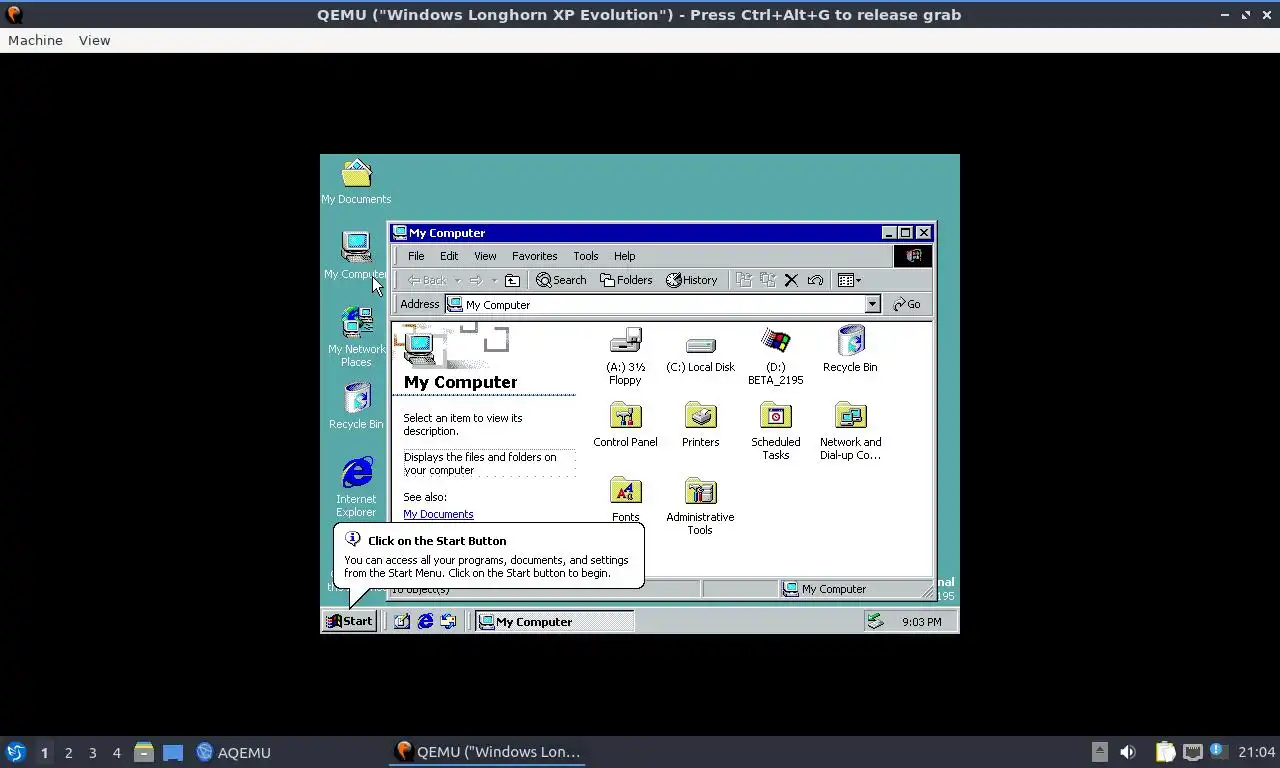This screenshot has height=768, width=1280.
Task: Open the QEMU Machine menu
Action: [35, 40]
